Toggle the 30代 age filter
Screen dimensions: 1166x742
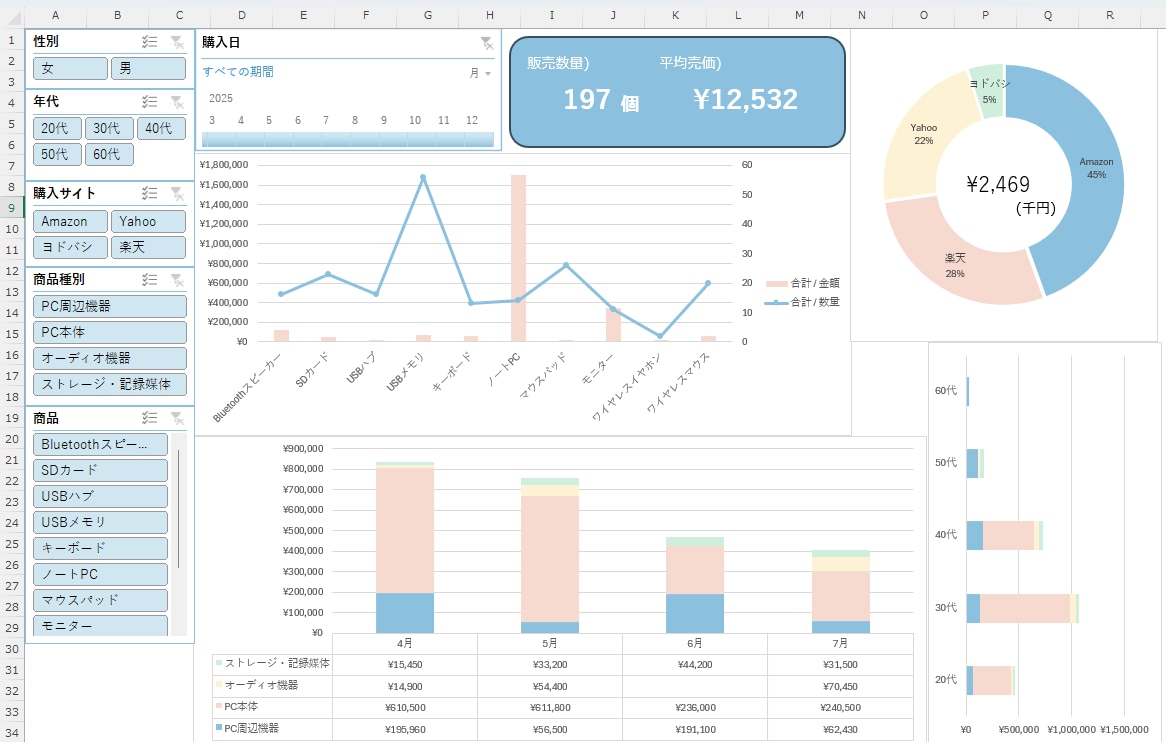click(109, 129)
